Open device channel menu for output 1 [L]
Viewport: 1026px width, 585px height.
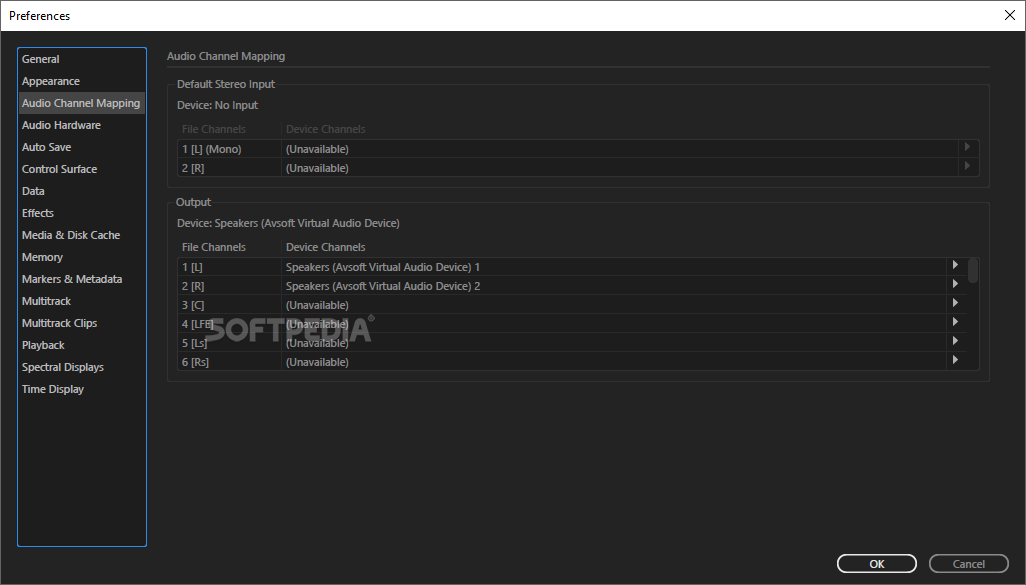tap(955, 265)
